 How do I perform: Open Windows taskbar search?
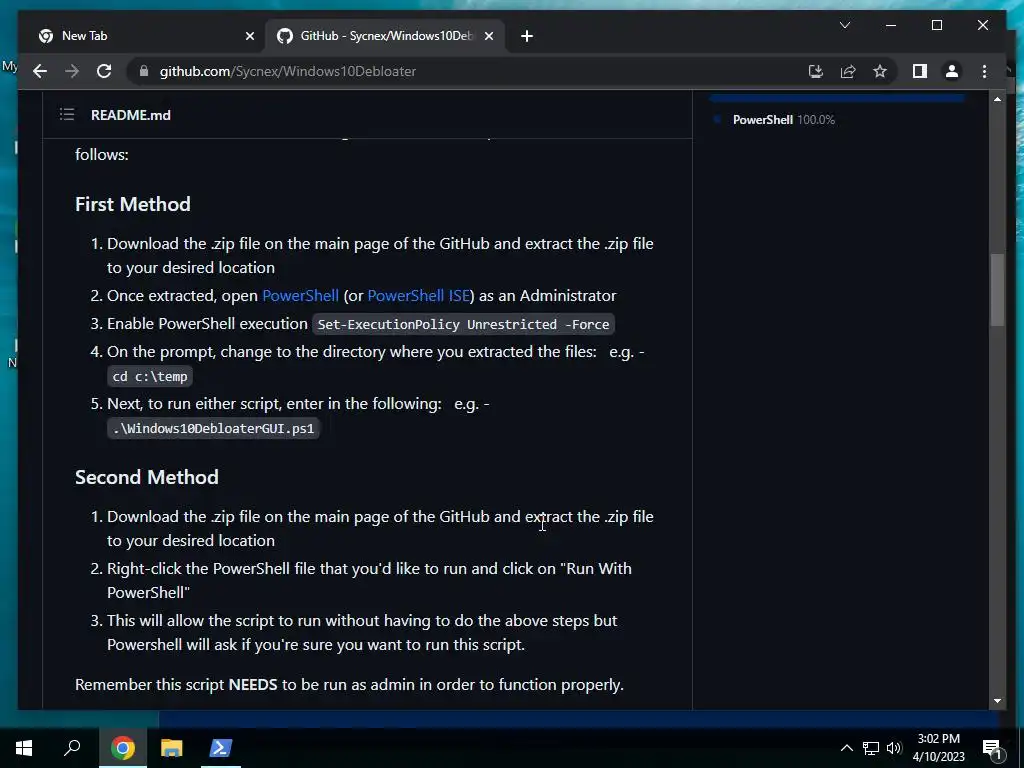pos(72,748)
